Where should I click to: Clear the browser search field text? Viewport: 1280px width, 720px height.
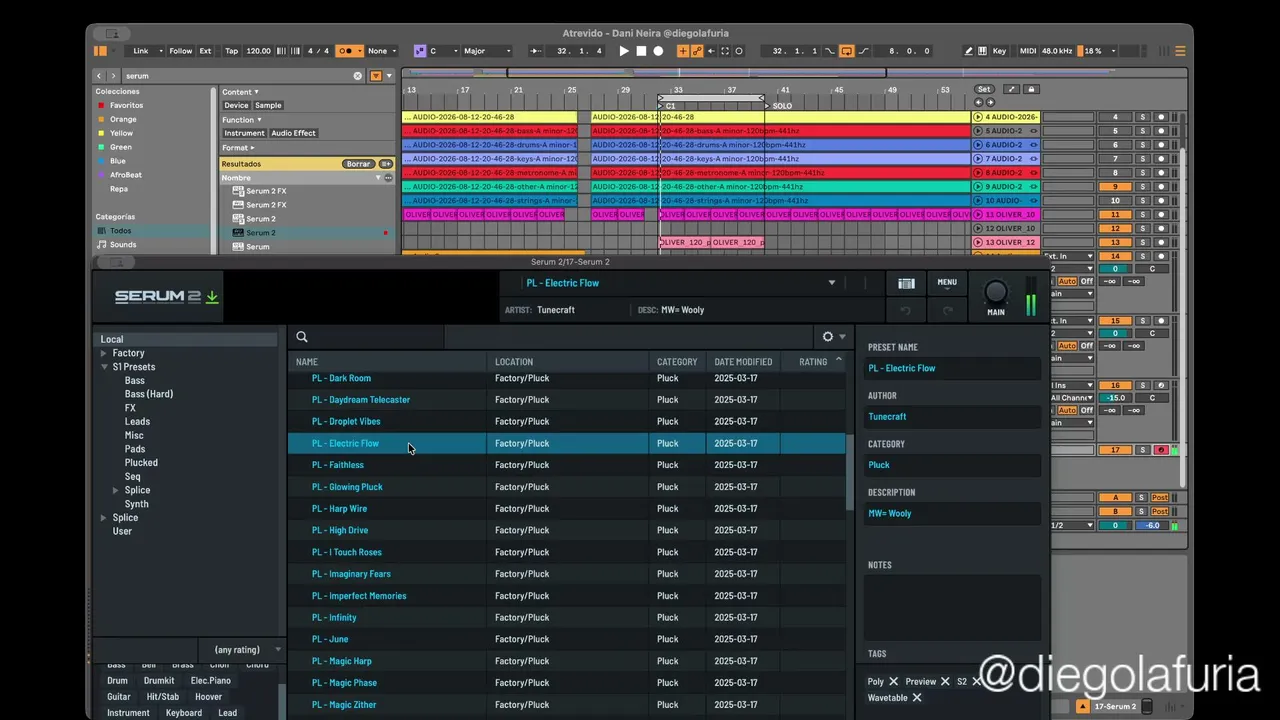point(357,76)
